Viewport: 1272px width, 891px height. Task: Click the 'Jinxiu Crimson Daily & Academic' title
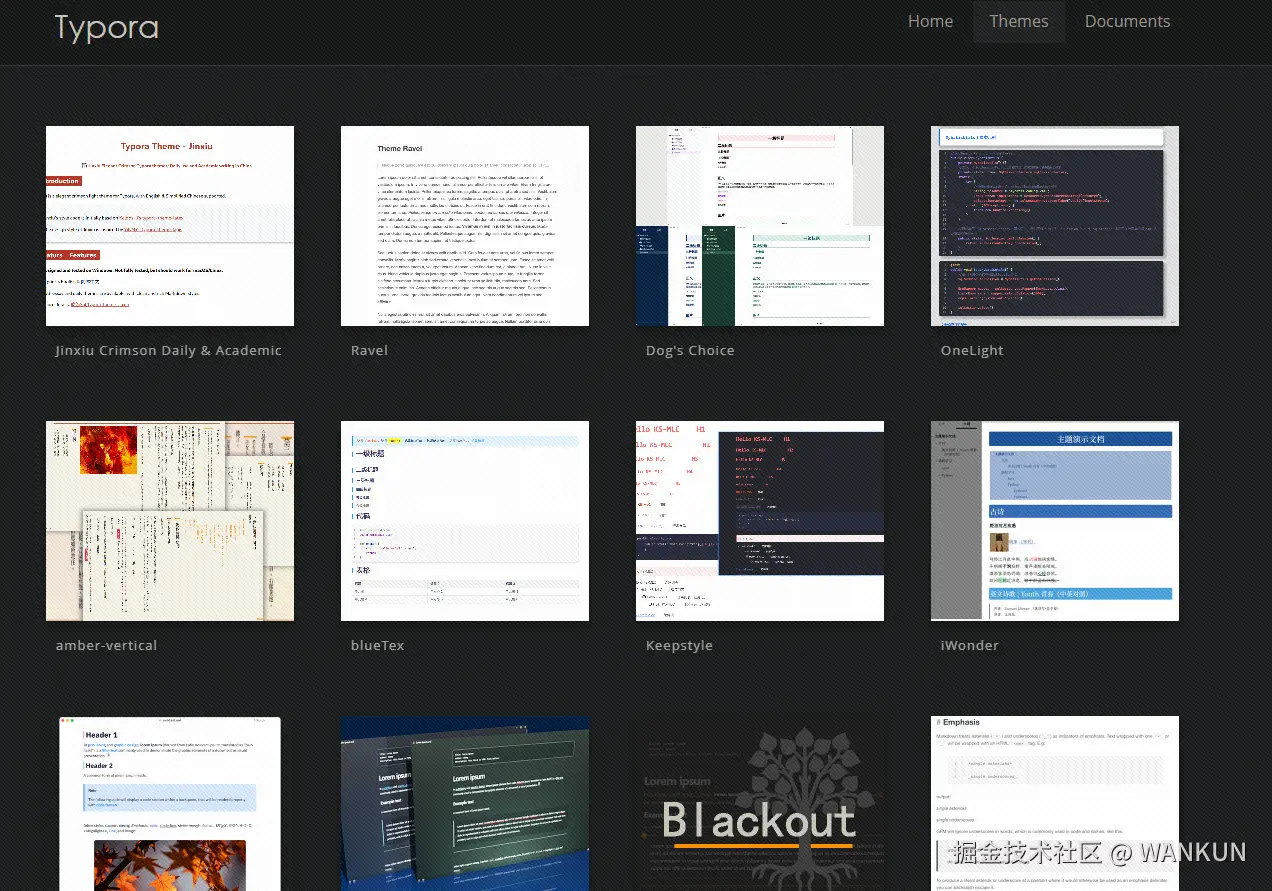coord(169,350)
